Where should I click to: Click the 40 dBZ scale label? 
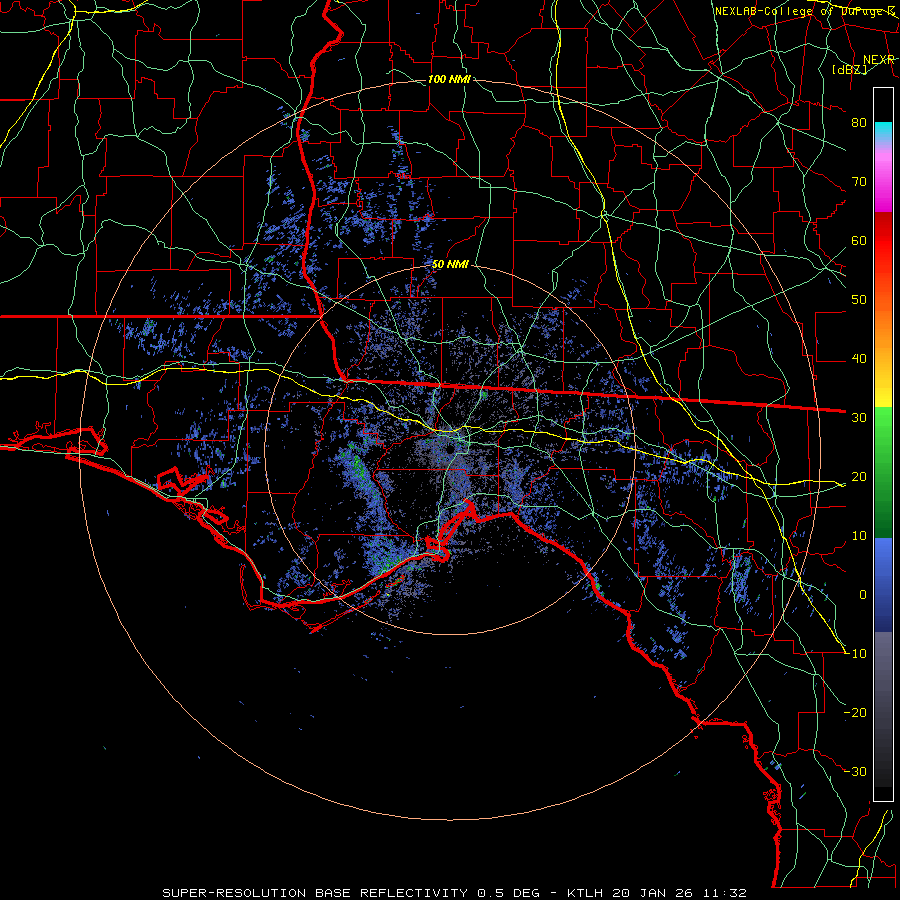click(x=859, y=359)
